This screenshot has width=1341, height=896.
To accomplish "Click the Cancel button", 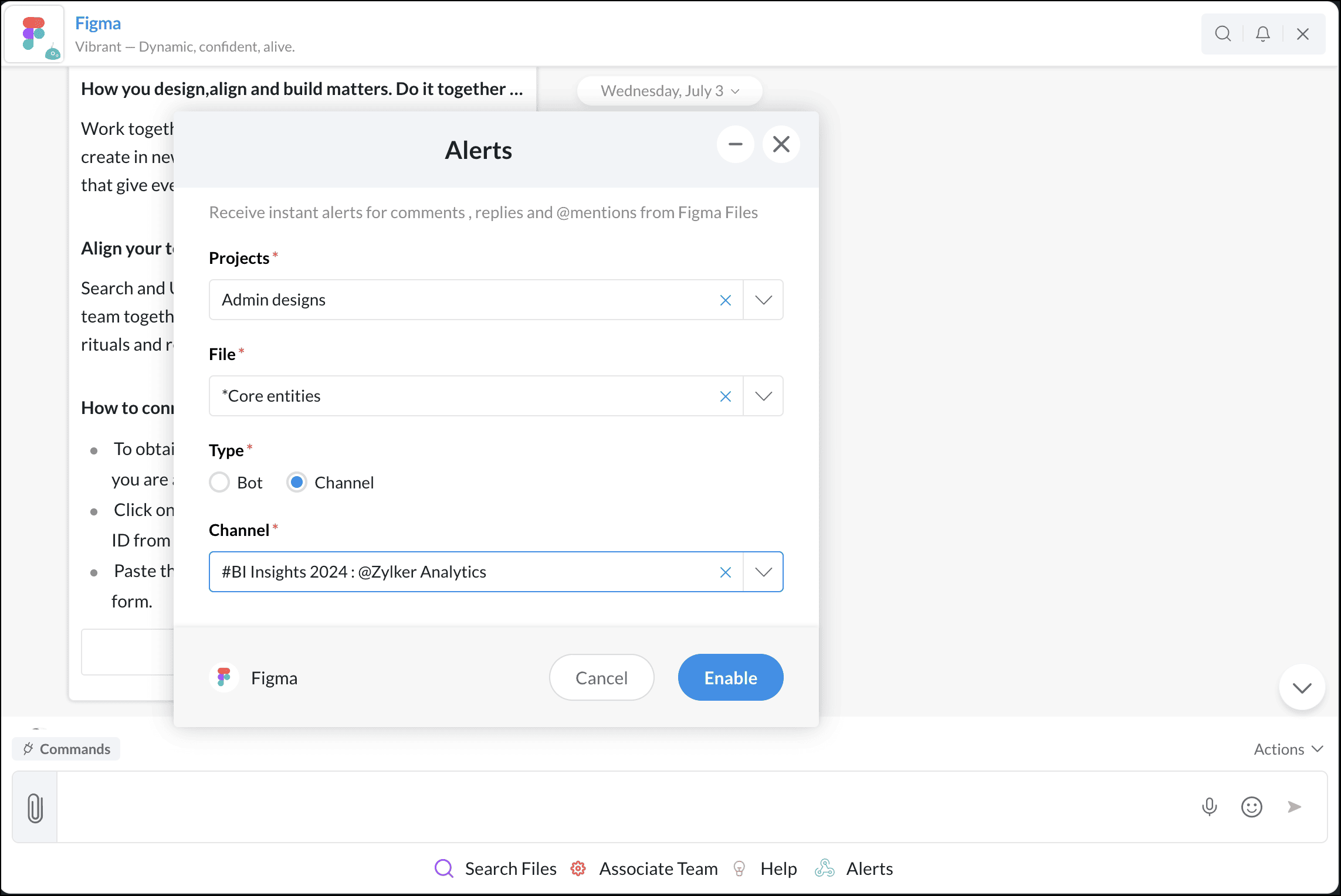I will (x=601, y=677).
